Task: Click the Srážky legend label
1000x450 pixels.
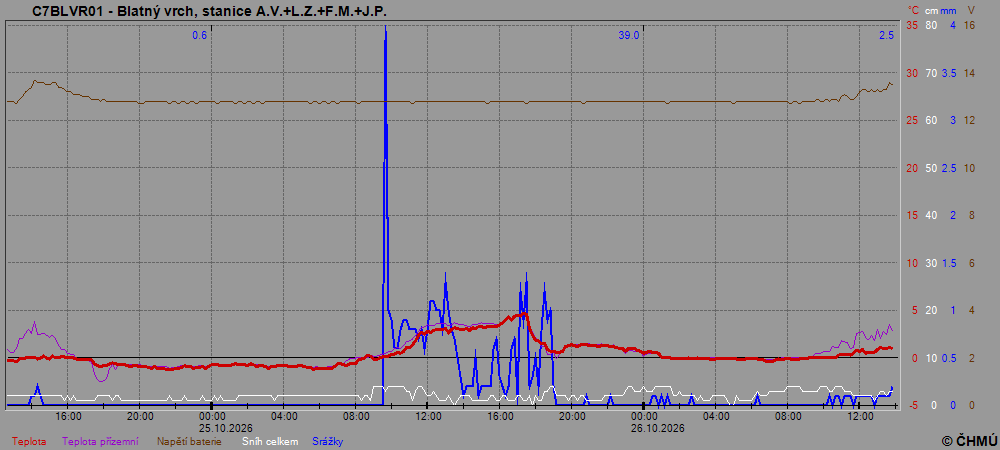Action: point(327,441)
